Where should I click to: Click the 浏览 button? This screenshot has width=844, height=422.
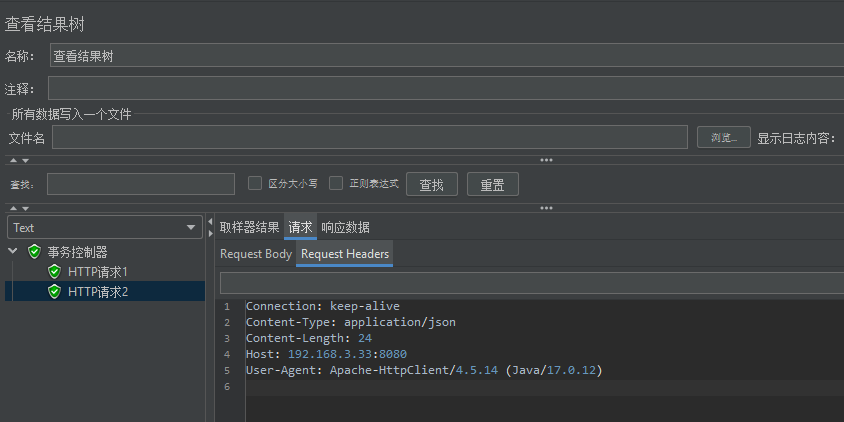click(x=723, y=137)
